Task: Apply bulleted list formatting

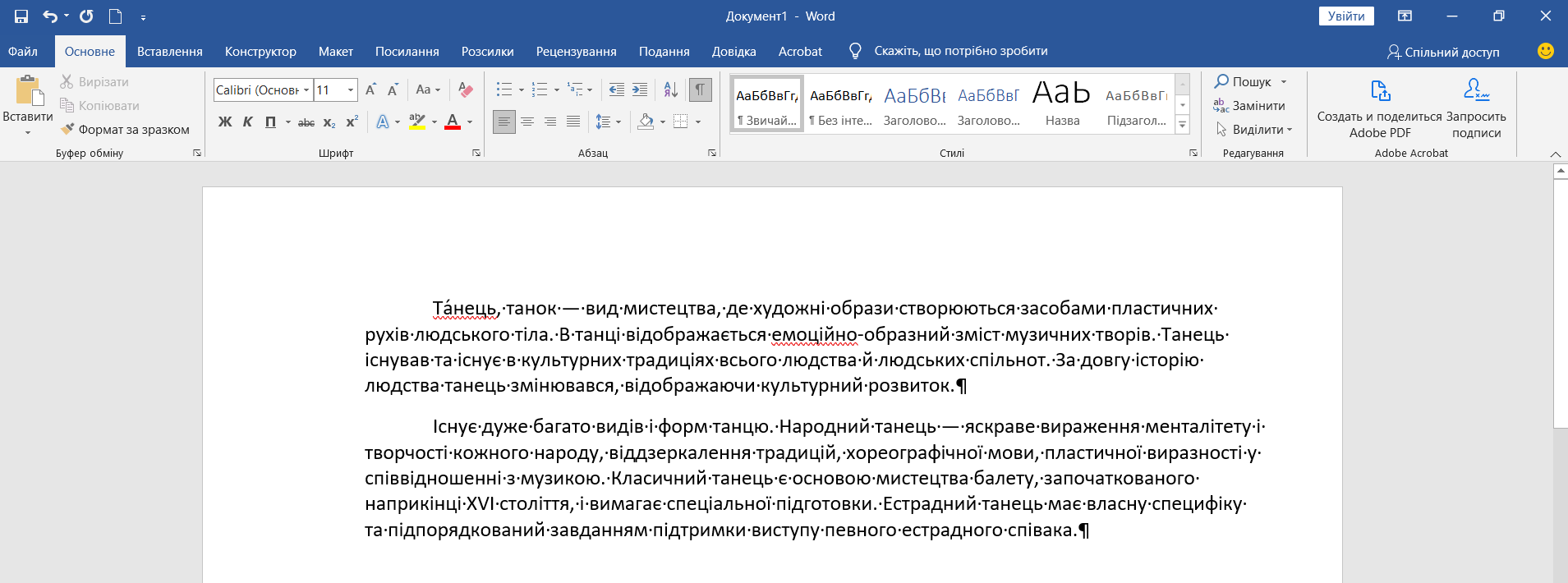Action: 504,90
